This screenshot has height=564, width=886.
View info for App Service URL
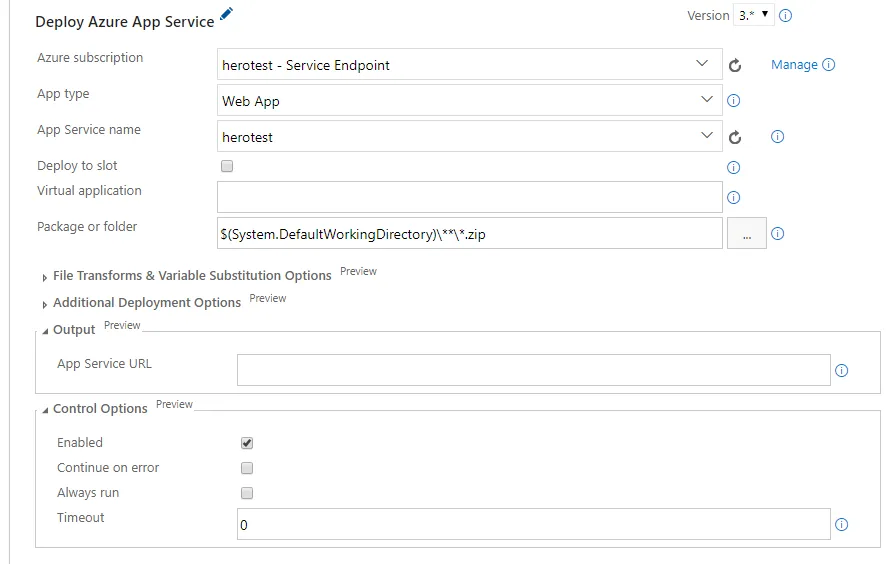[841, 371]
